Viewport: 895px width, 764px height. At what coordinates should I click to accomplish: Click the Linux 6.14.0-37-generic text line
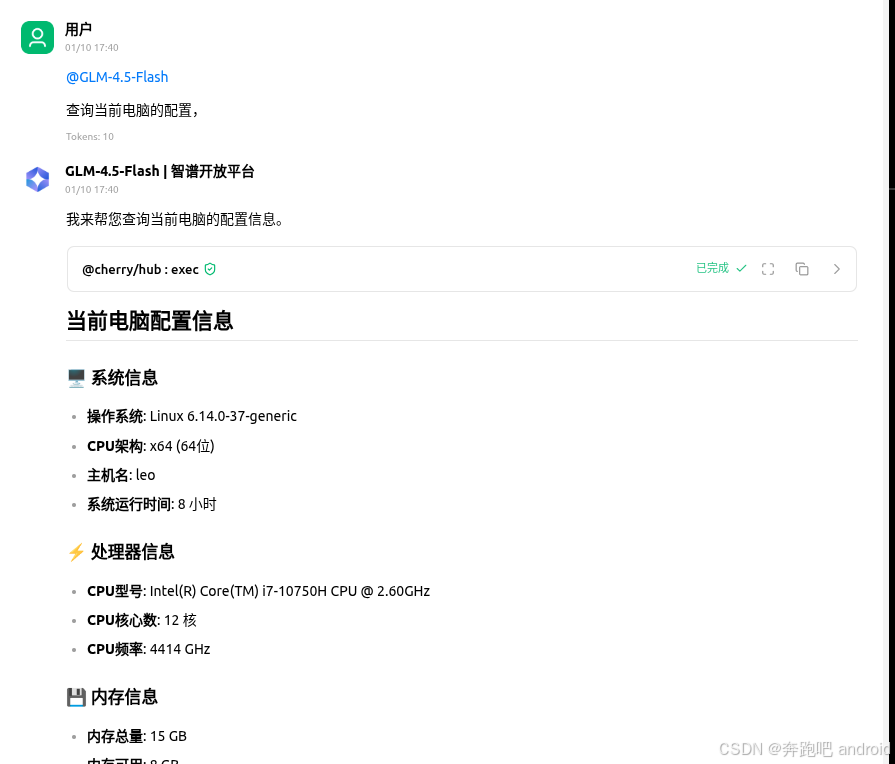(192, 416)
